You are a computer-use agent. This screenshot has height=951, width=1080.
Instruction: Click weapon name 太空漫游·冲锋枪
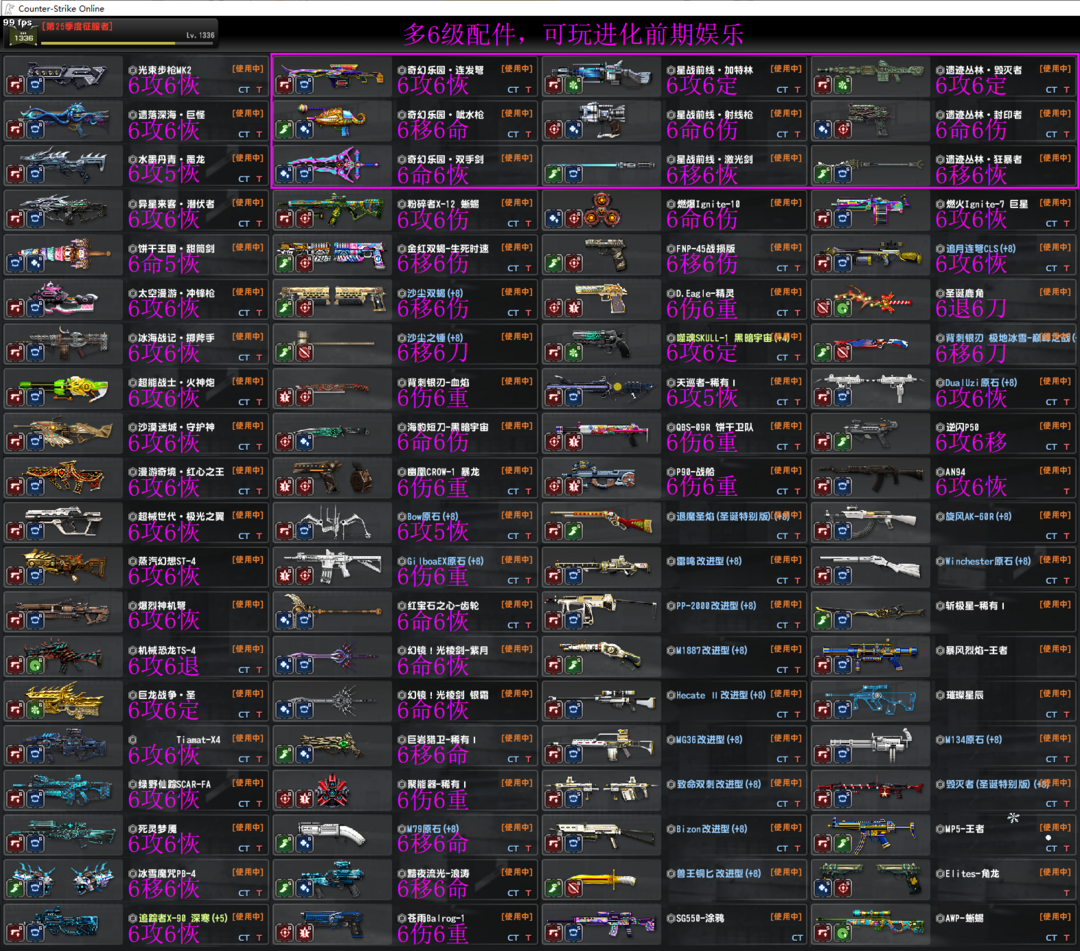tap(176, 293)
